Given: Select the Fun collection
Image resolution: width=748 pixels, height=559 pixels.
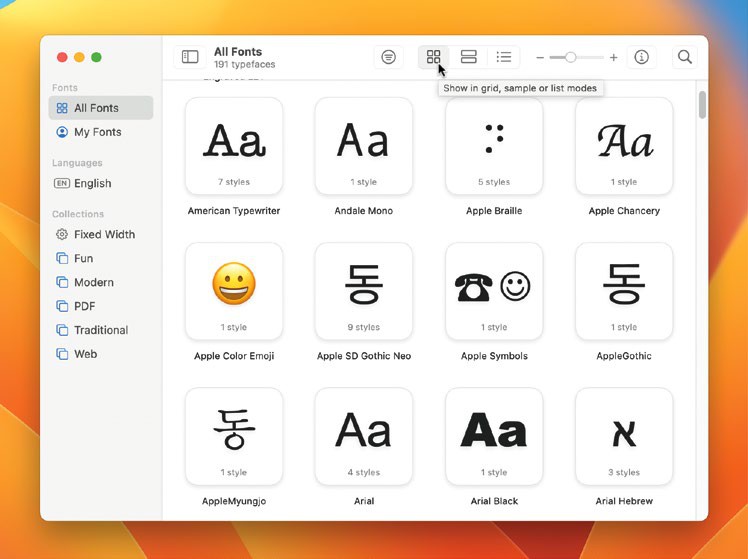Looking at the screenshot, I should point(83,258).
